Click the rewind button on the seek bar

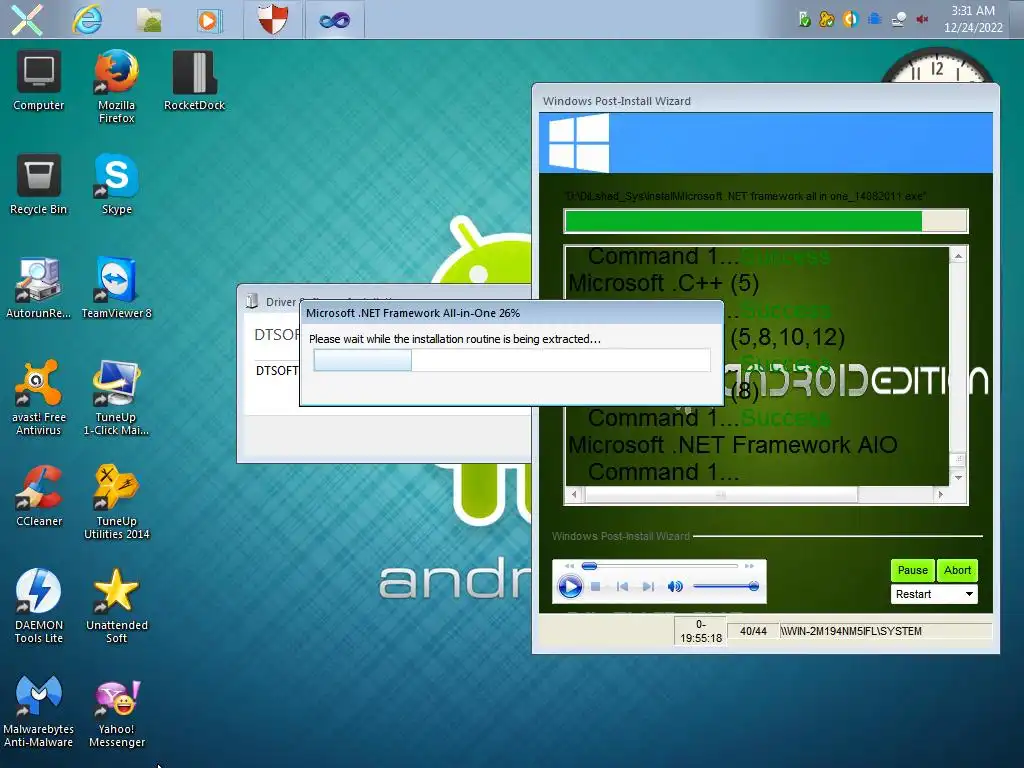(569, 566)
